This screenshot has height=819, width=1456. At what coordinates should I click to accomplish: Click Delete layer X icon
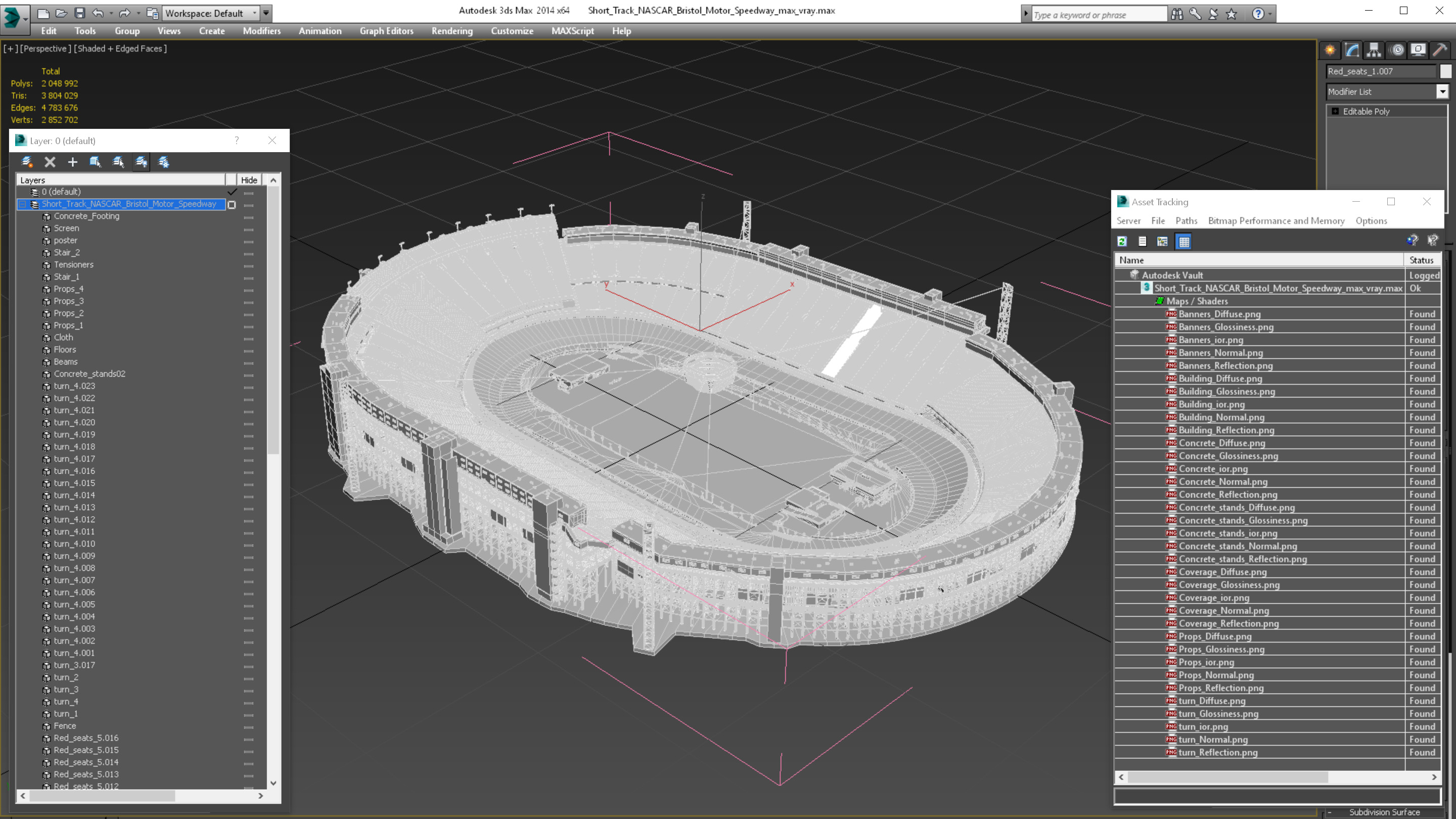[50, 162]
